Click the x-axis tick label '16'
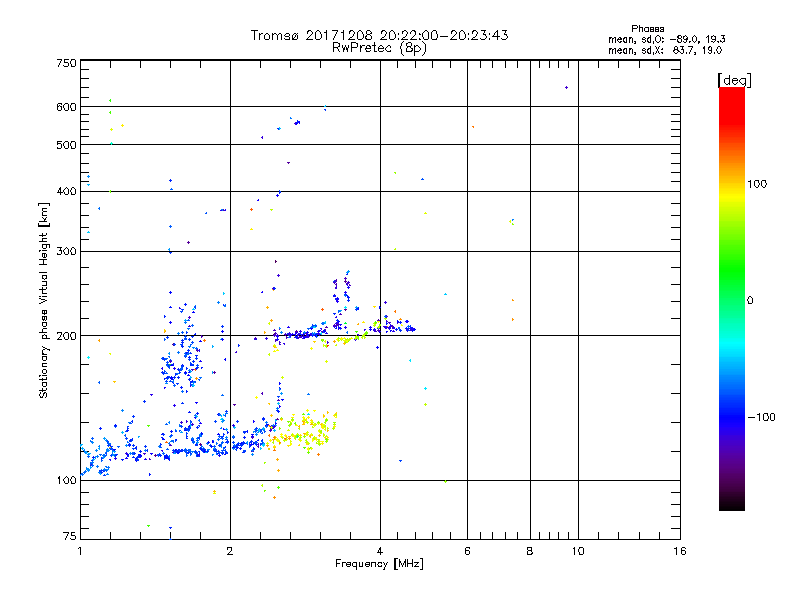The width and height of the screenshot is (800, 600). [680, 551]
